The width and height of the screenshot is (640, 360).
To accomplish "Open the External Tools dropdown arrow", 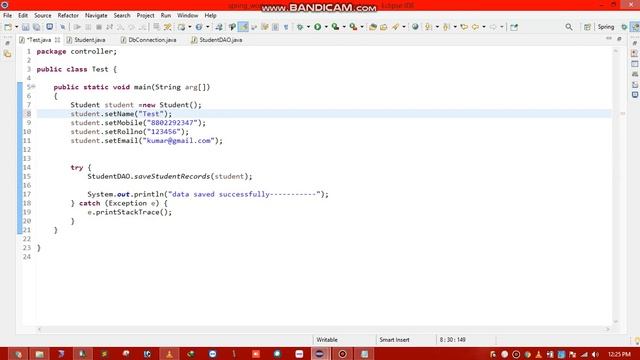I will point(362,27).
